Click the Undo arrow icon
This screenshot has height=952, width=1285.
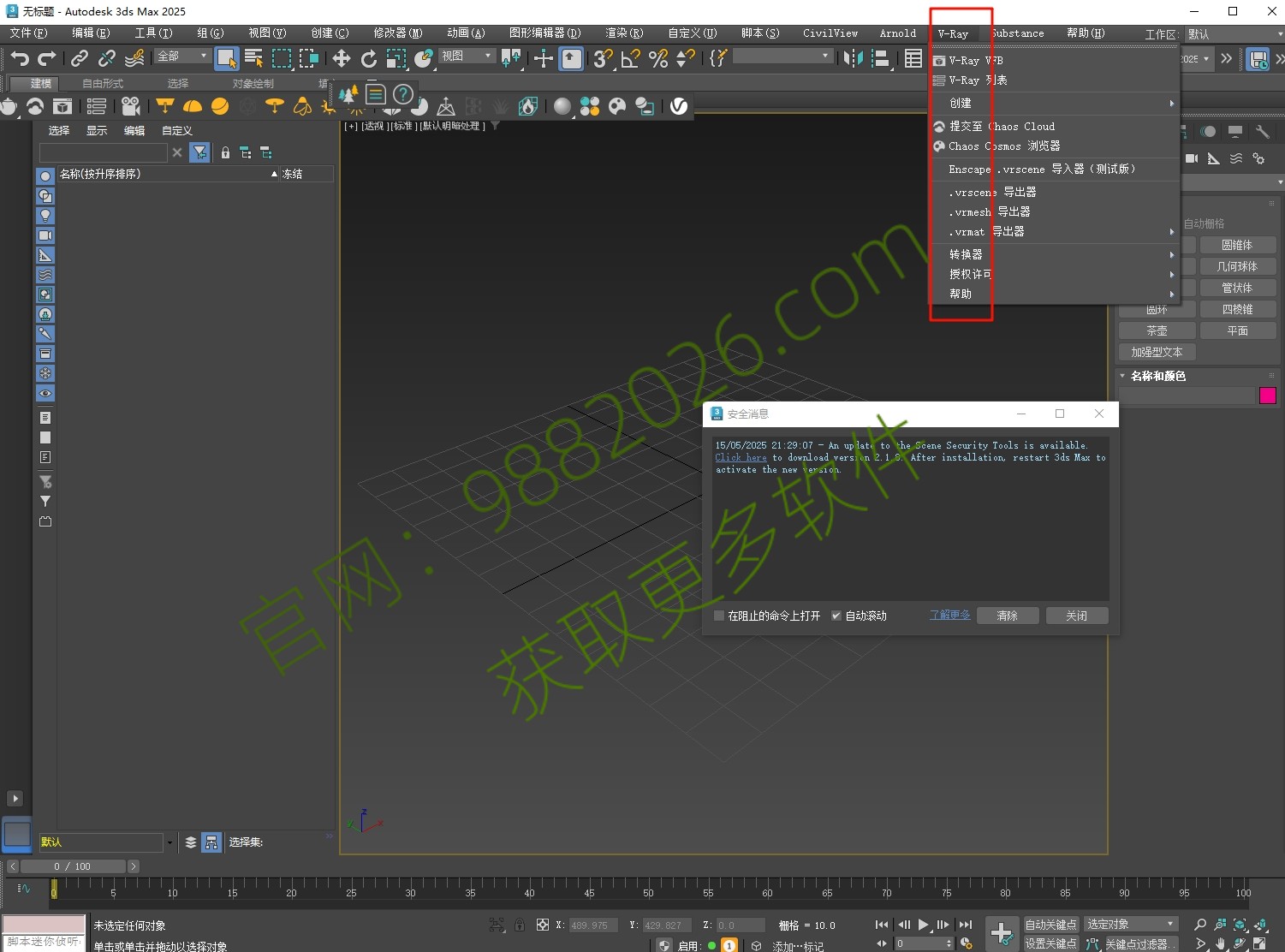[x=20, y=58]
